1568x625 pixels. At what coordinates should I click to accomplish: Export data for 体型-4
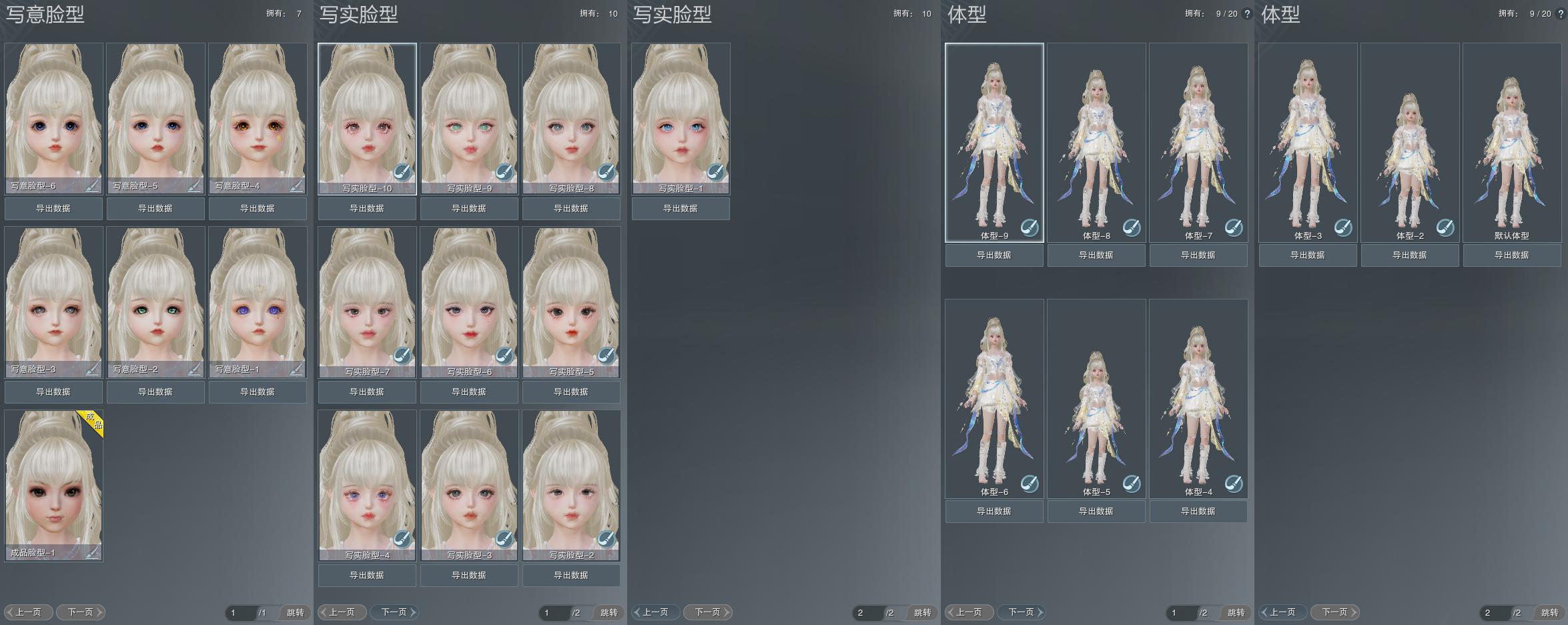pyautogui.click(x=1198, y=512)
